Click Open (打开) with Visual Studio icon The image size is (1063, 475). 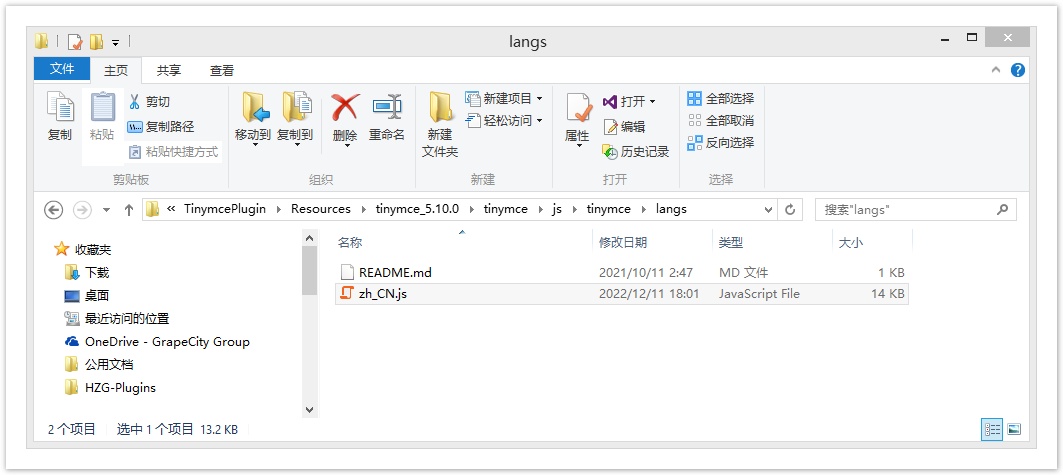click(x=609, y=102)
